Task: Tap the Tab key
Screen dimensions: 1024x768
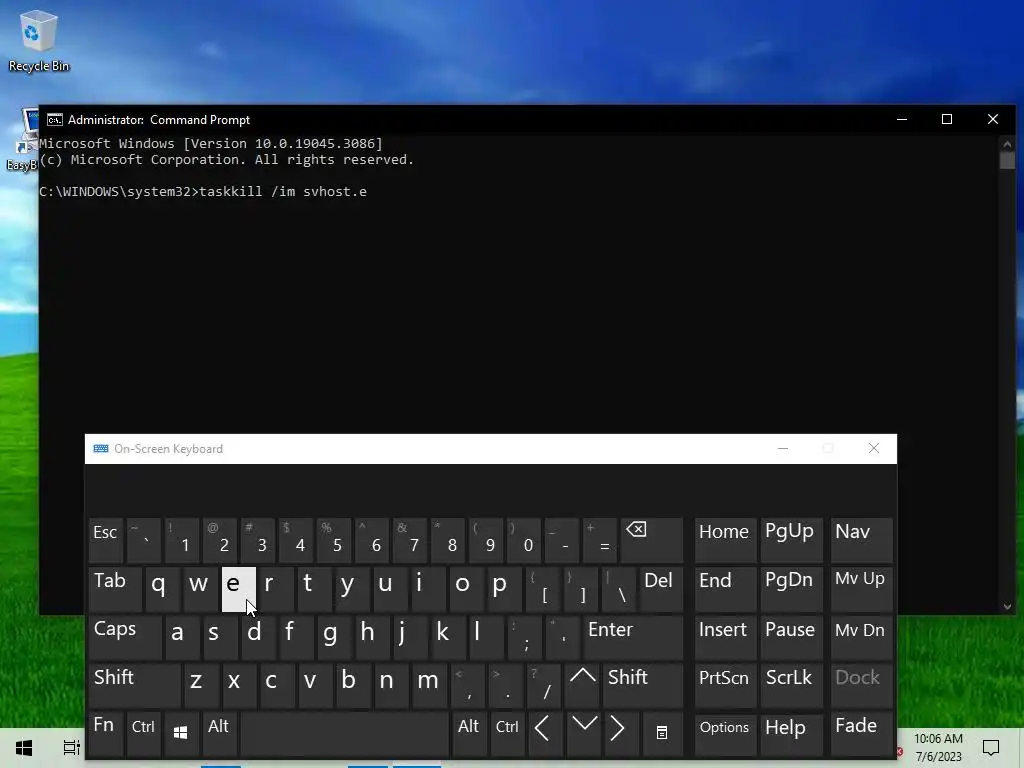Action: [115, 589]
